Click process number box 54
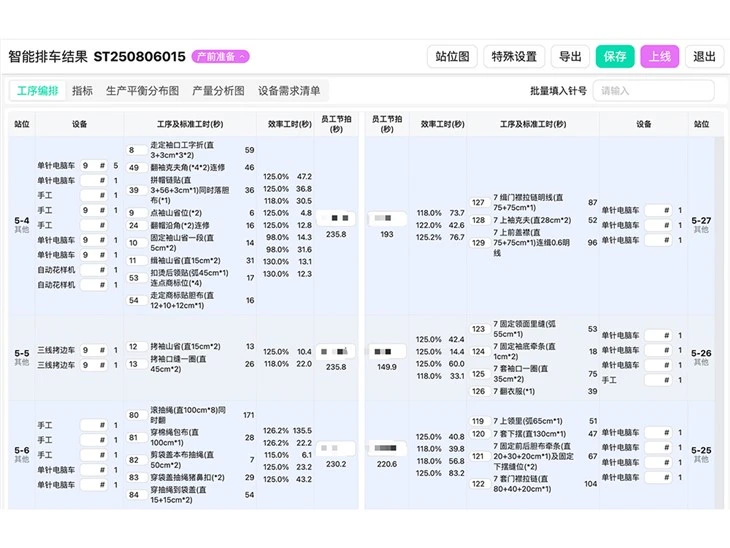The height and width of the screenshot is (548, 730). [137, 300]
